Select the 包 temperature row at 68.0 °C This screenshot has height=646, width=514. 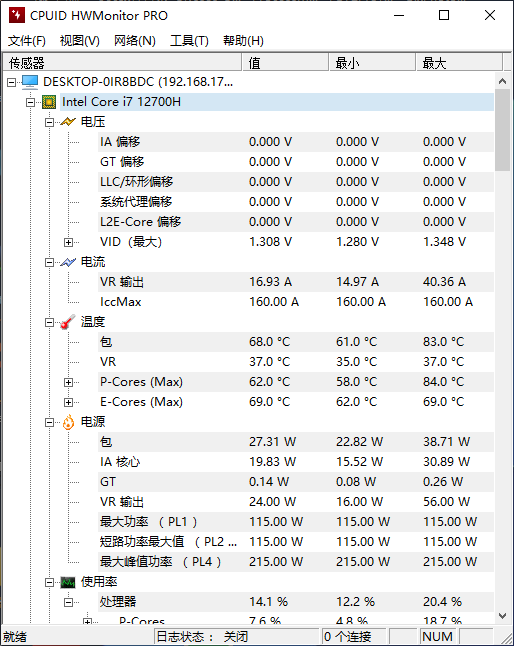point(296,342)
